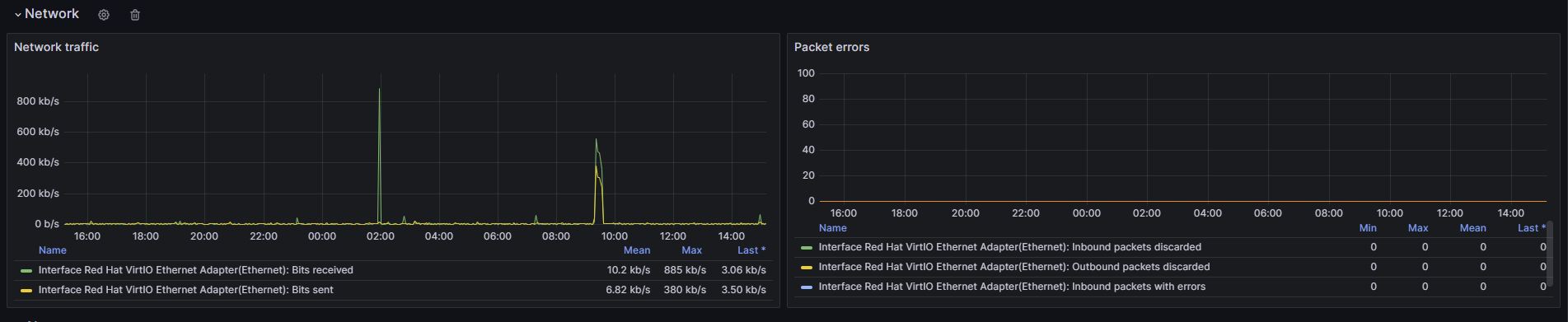1568x322 pixels.
Task: Open the Packet errors panel title menu
Action: (x=831, y=47)
